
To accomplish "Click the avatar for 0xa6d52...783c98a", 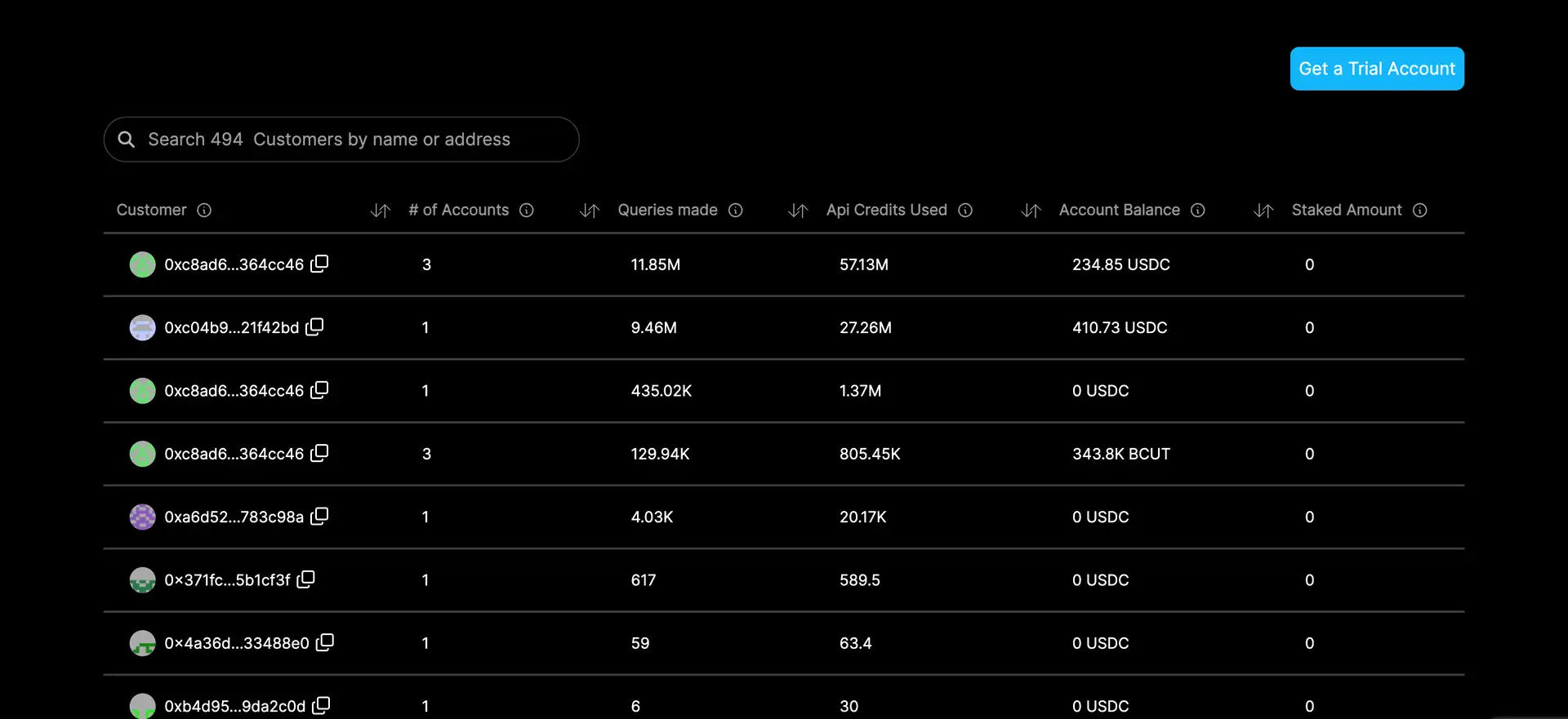I will pos(143,517).
